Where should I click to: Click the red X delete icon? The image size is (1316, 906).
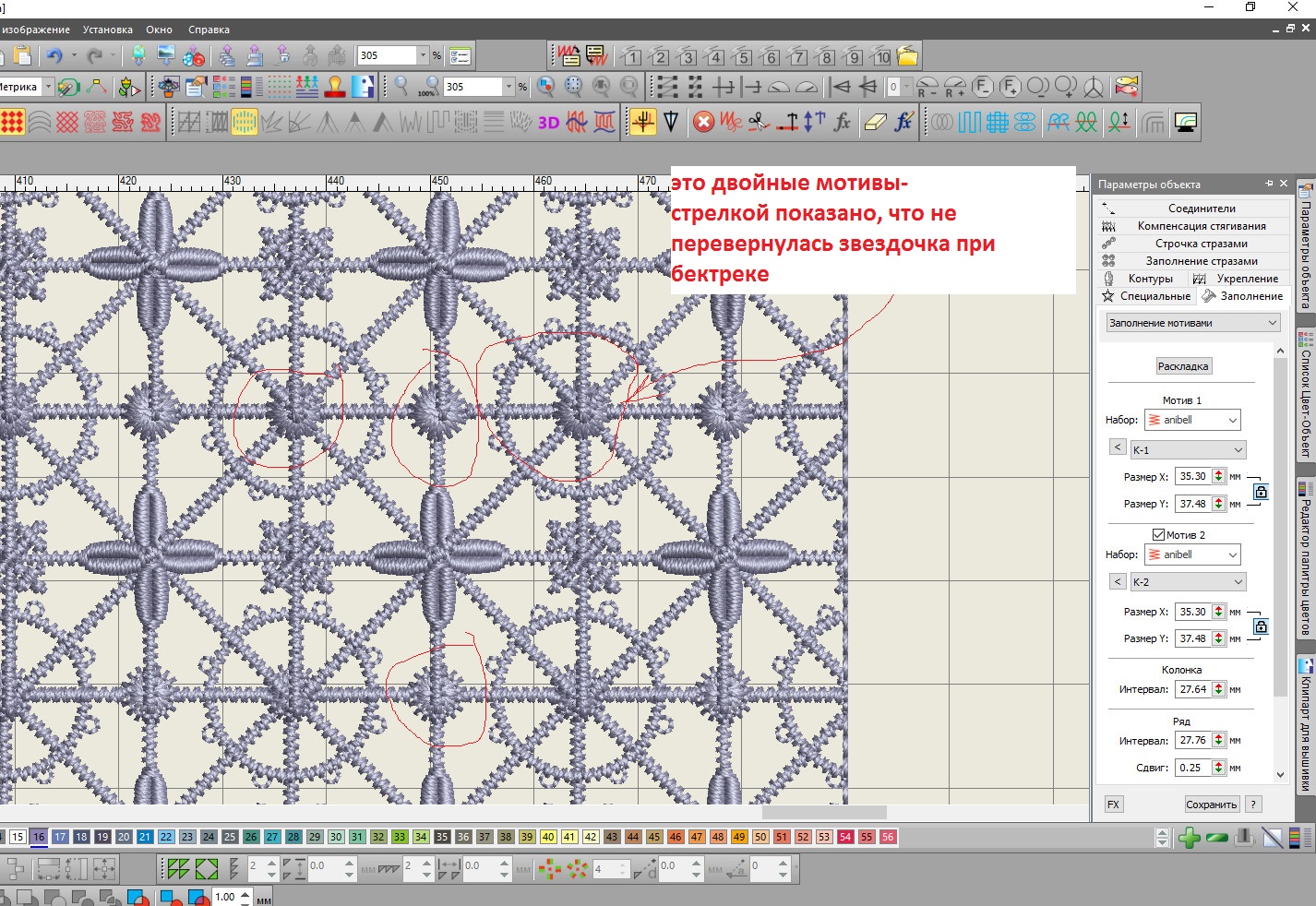(x=703, y=122)
